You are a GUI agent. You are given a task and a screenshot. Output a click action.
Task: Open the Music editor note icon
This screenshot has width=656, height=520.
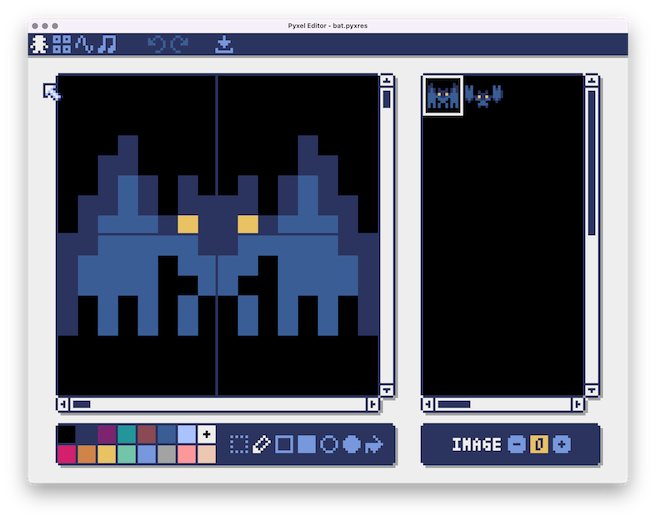[x=106, y=44]
